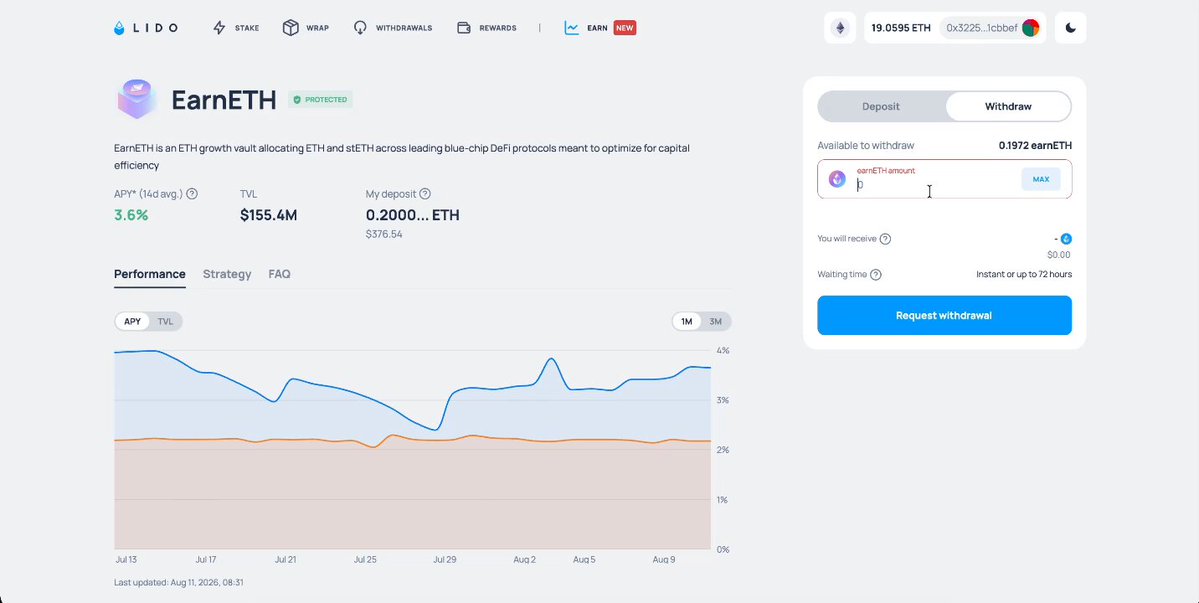Click earnETH token icon in input
This screenshot has width=1199, height=603.
pos(837,179)
